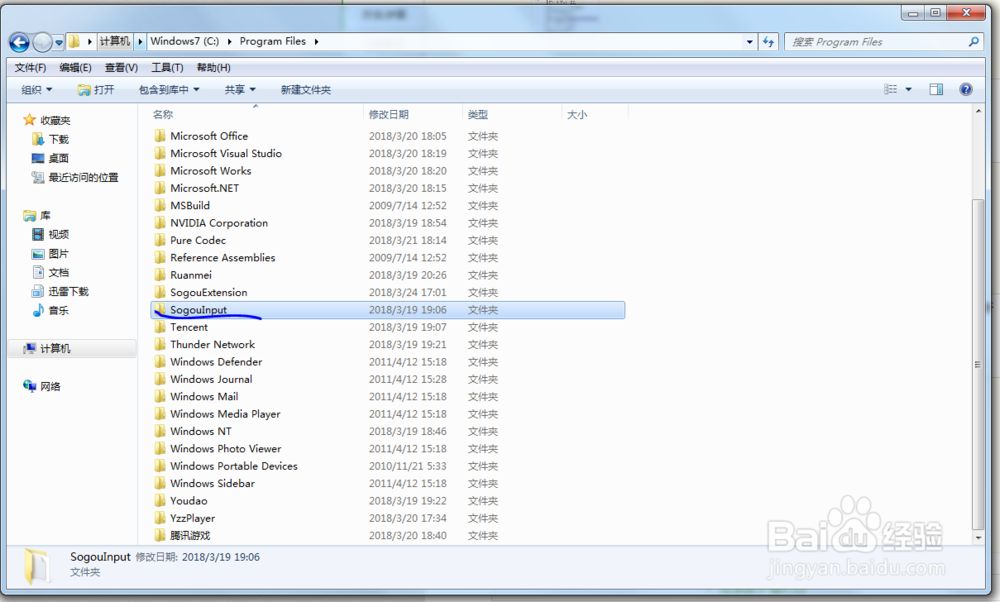The height and width of the screenshot is (602, 1000).
Task: Open the view options dropdown arrow
Action: (908, 89)
